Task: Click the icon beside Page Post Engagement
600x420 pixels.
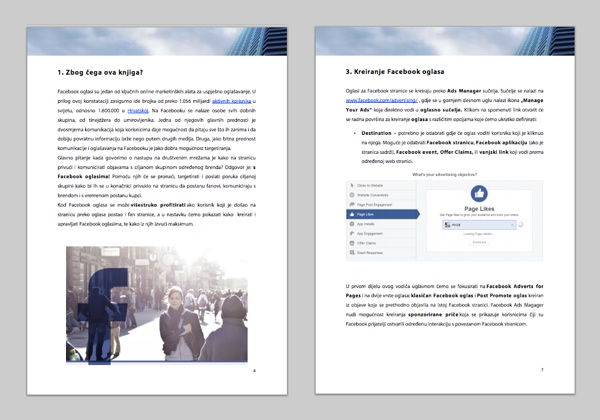Action: tap(352, 205)
